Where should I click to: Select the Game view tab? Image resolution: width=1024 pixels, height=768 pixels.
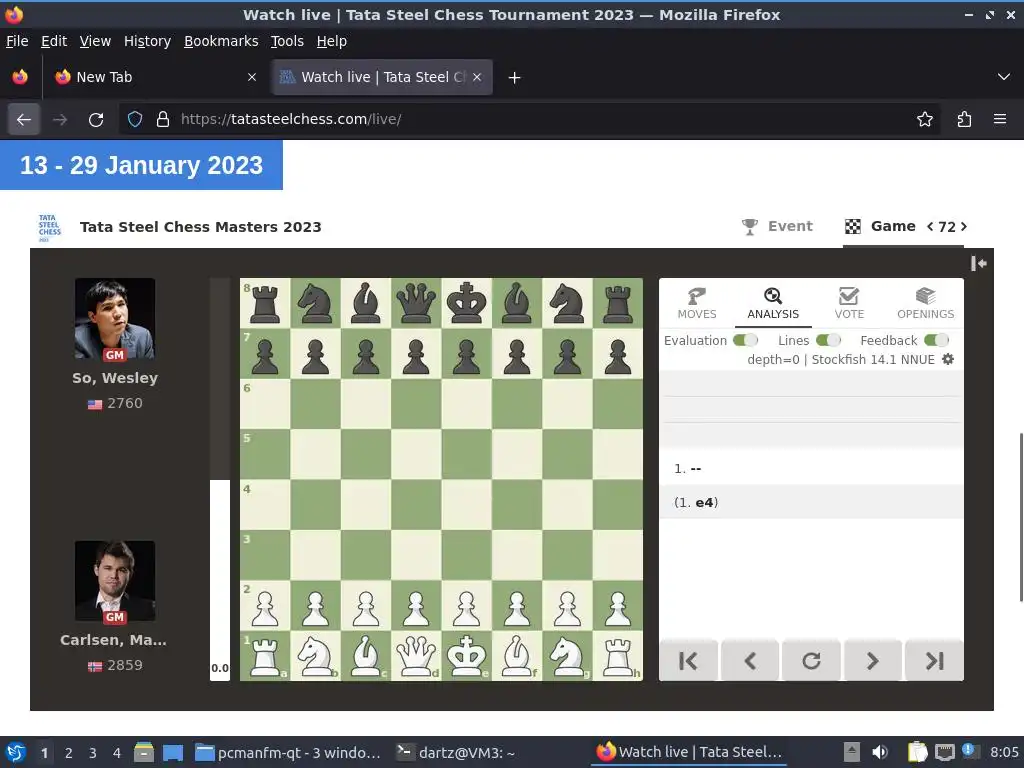pyautogui.click(x=880, y=227)
